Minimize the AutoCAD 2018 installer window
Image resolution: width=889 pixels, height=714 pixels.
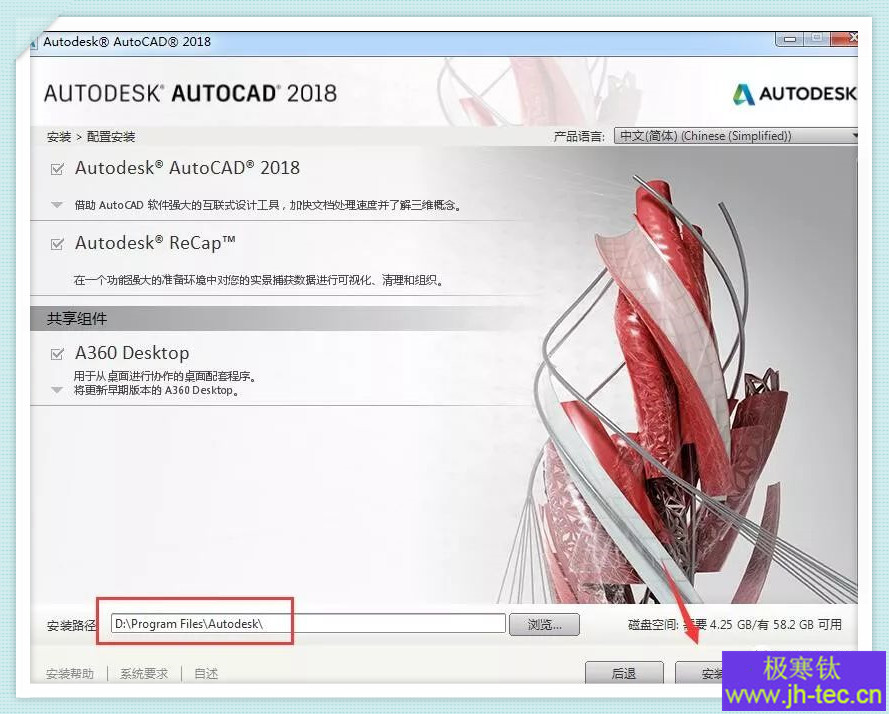point(790,39)
